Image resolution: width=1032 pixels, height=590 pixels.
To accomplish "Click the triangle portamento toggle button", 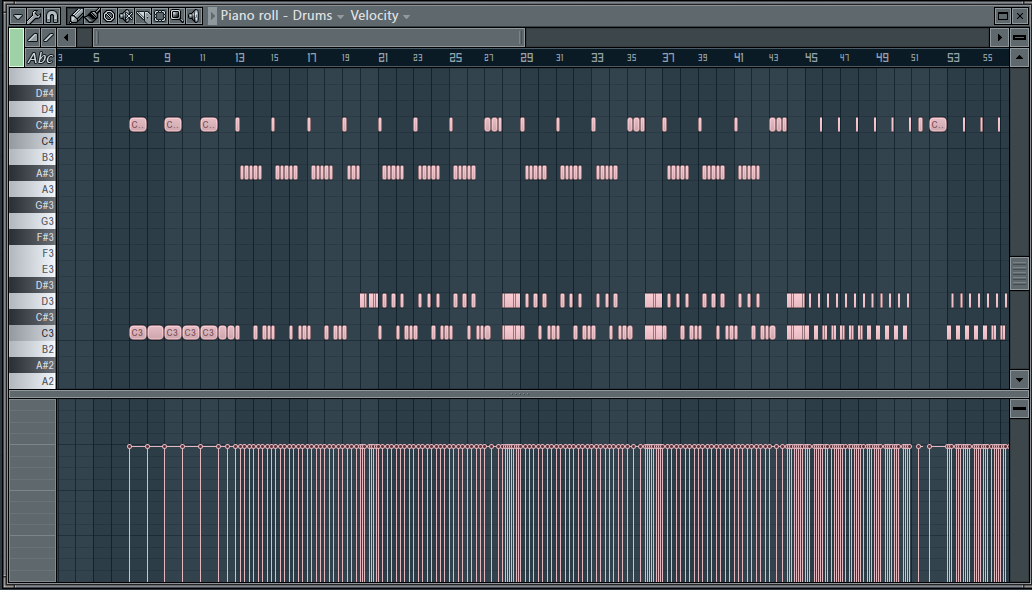I will click(32, 37).
